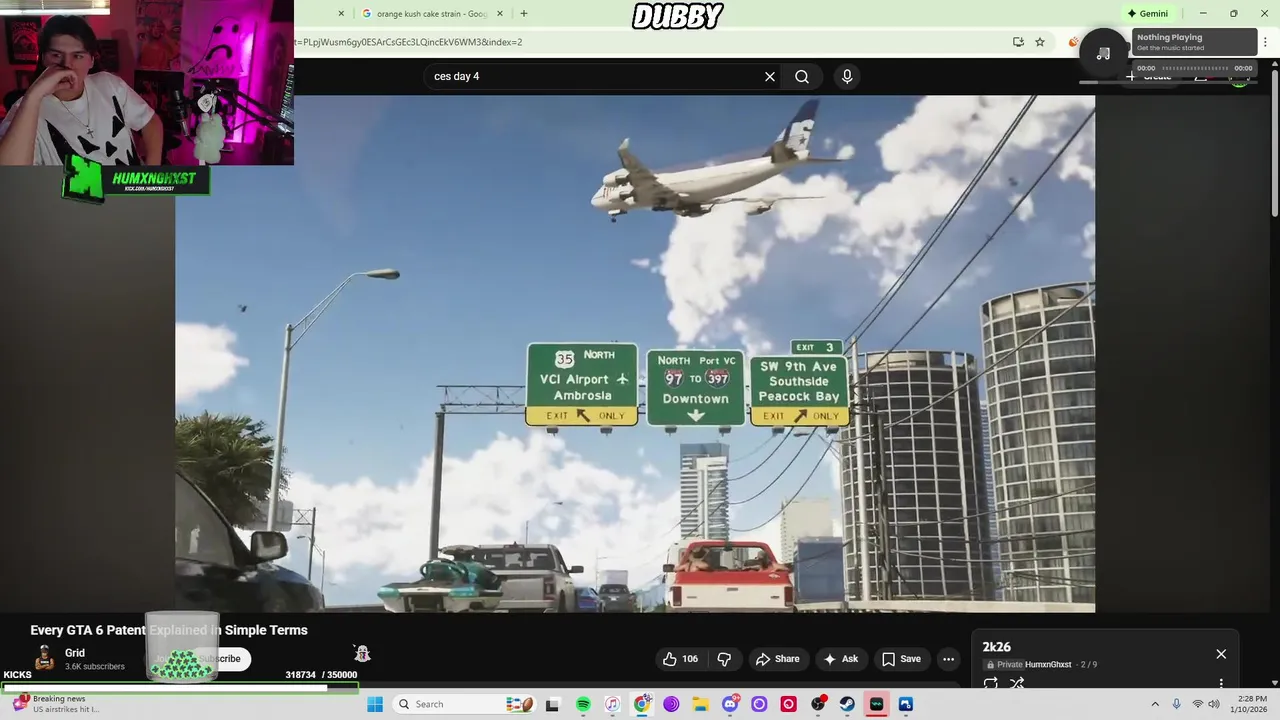The width and height of the screenshot is (1280, 720).
Task: Open a new Chrome tab with plus
Action: 524,14
